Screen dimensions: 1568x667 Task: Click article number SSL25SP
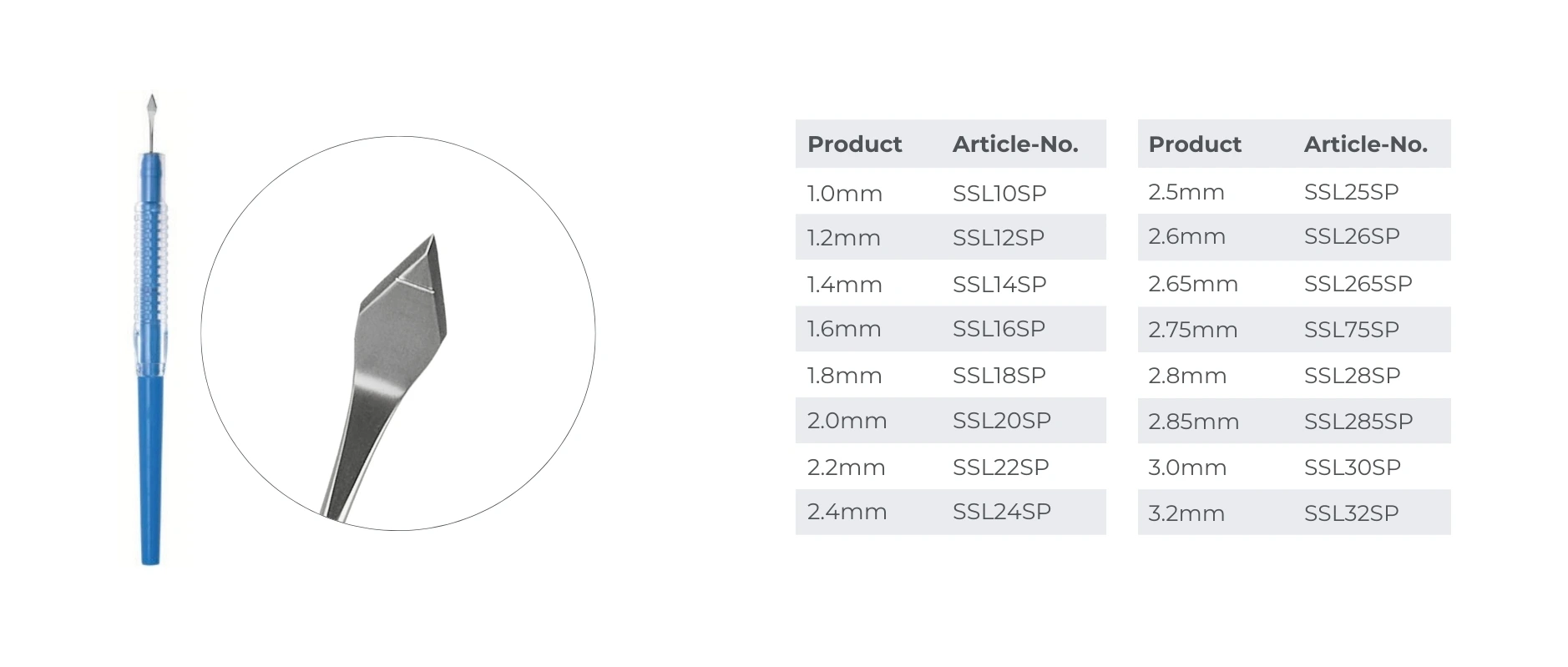[x=1351, y=192]
